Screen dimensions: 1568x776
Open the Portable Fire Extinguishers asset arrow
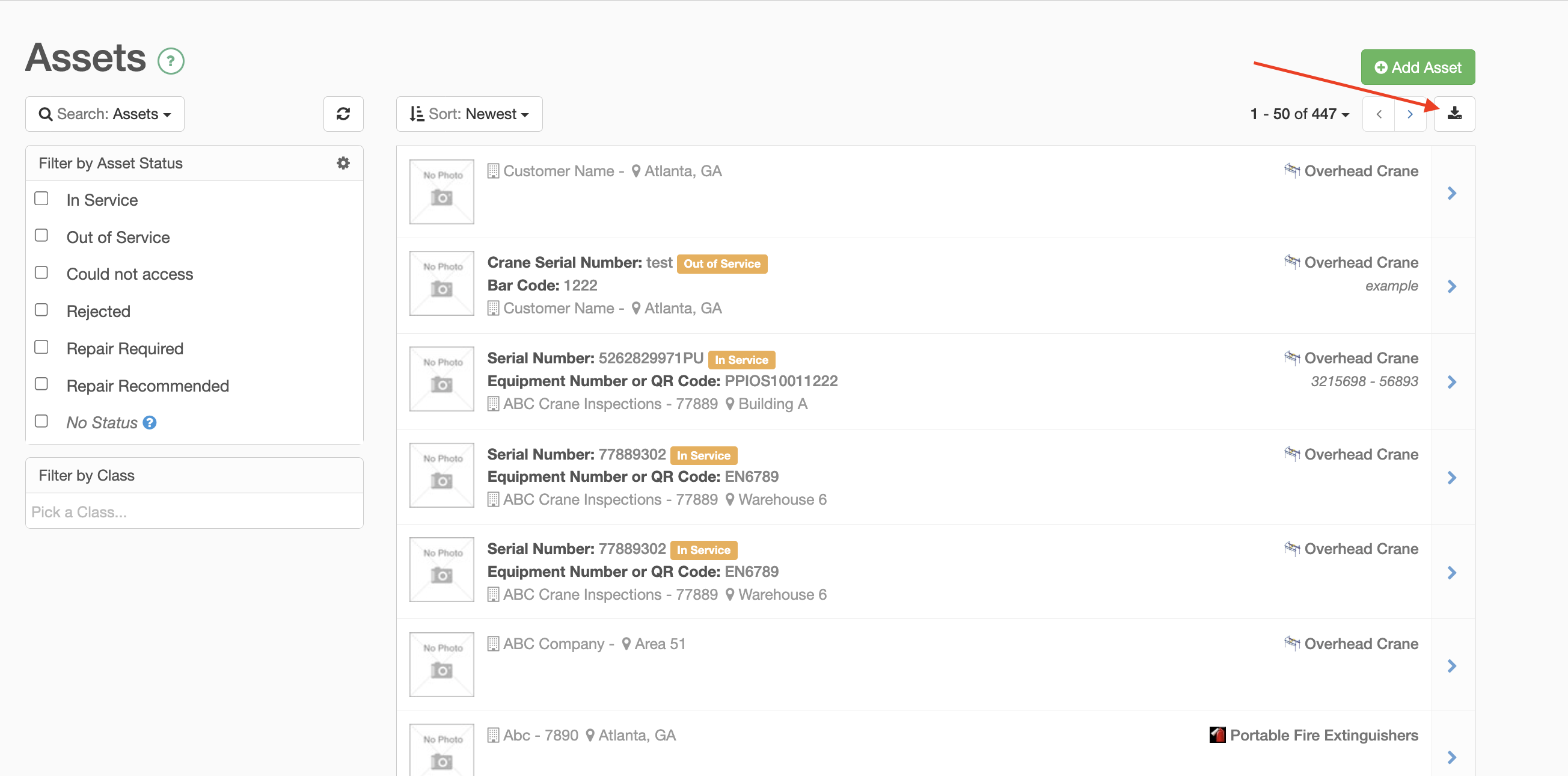coord(1452,757)
